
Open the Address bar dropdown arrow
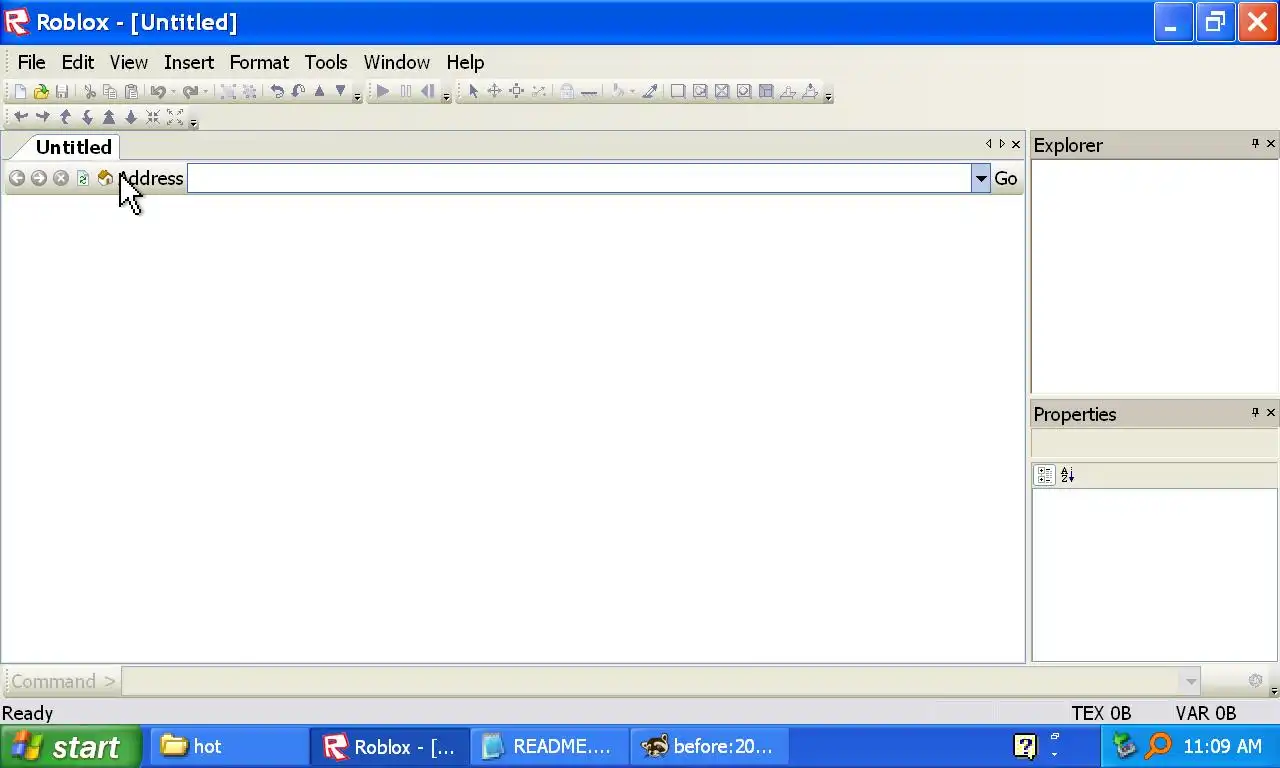pyautogui.click(x=981, y=178)
